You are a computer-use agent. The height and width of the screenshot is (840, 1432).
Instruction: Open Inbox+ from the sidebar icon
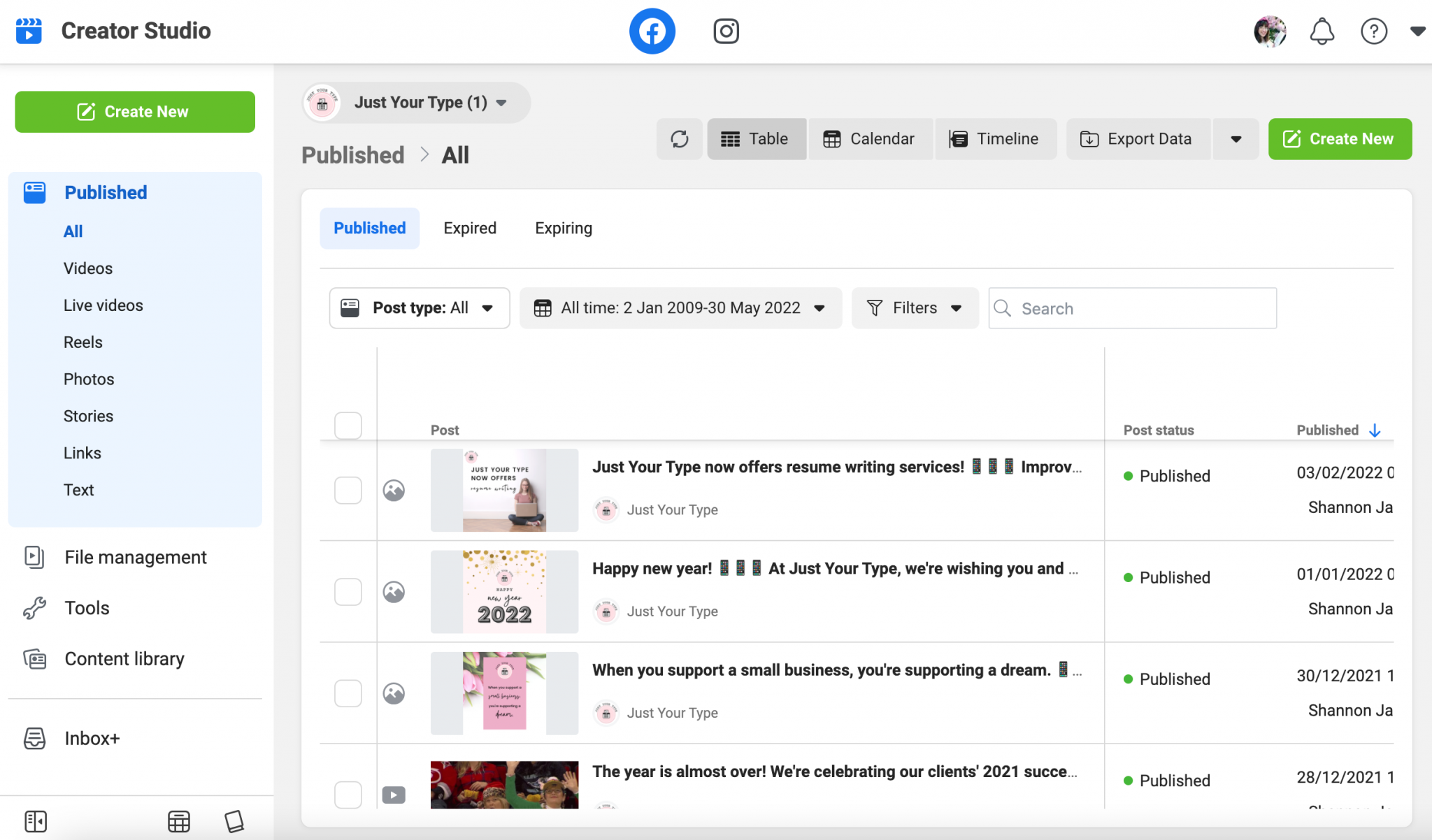34,738
